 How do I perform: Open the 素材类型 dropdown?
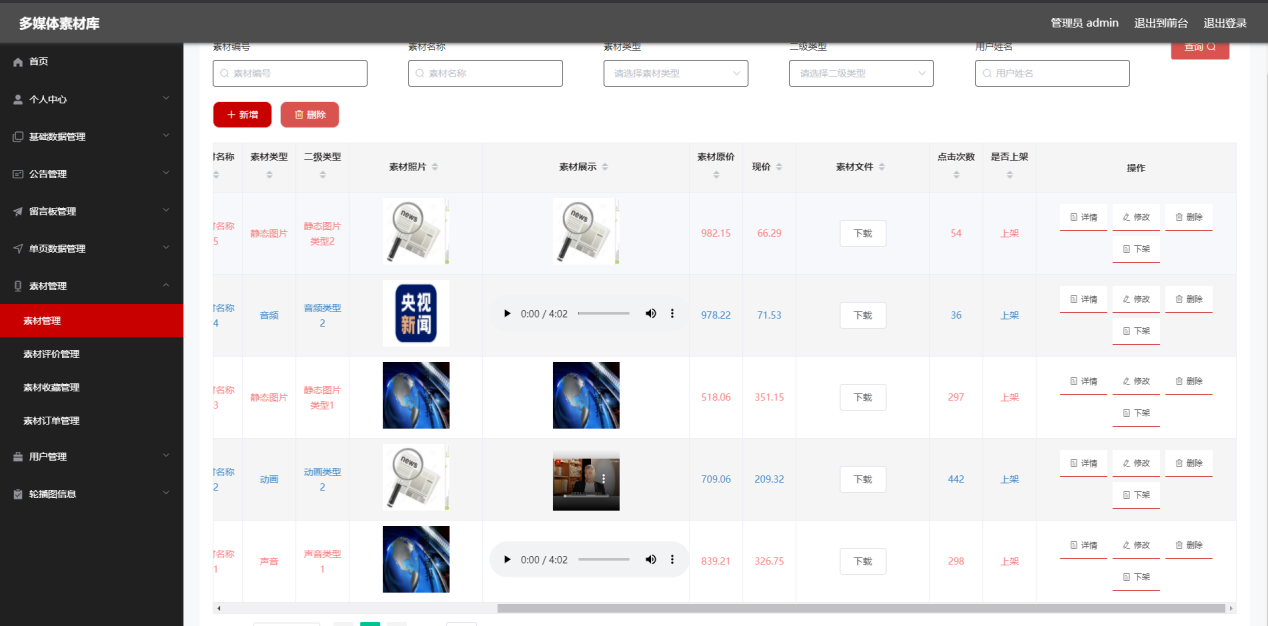(675, 72)
